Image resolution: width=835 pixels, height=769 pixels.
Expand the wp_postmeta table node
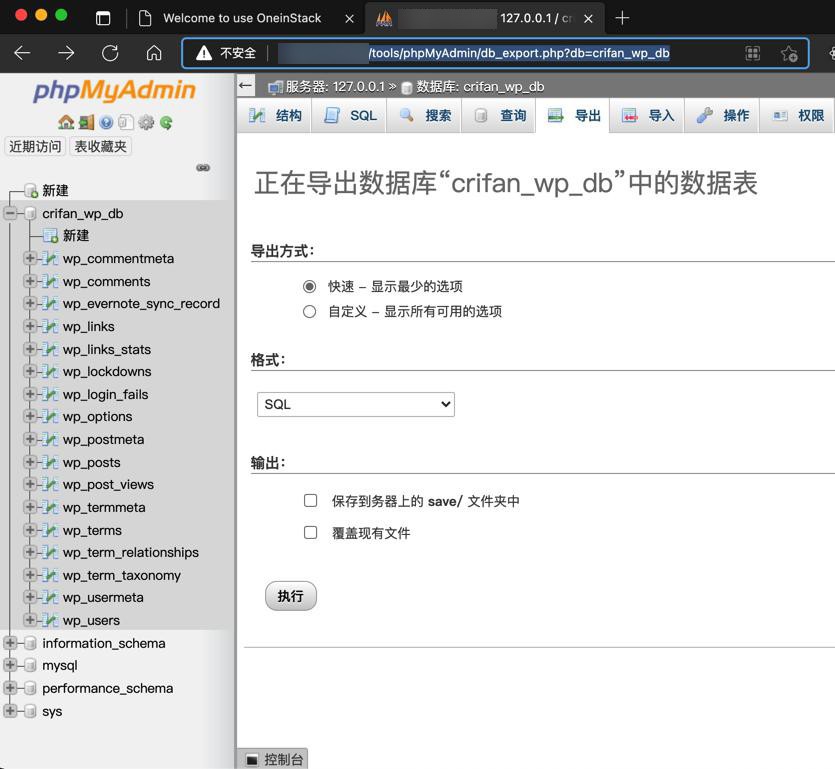click(x=30, y=439)
